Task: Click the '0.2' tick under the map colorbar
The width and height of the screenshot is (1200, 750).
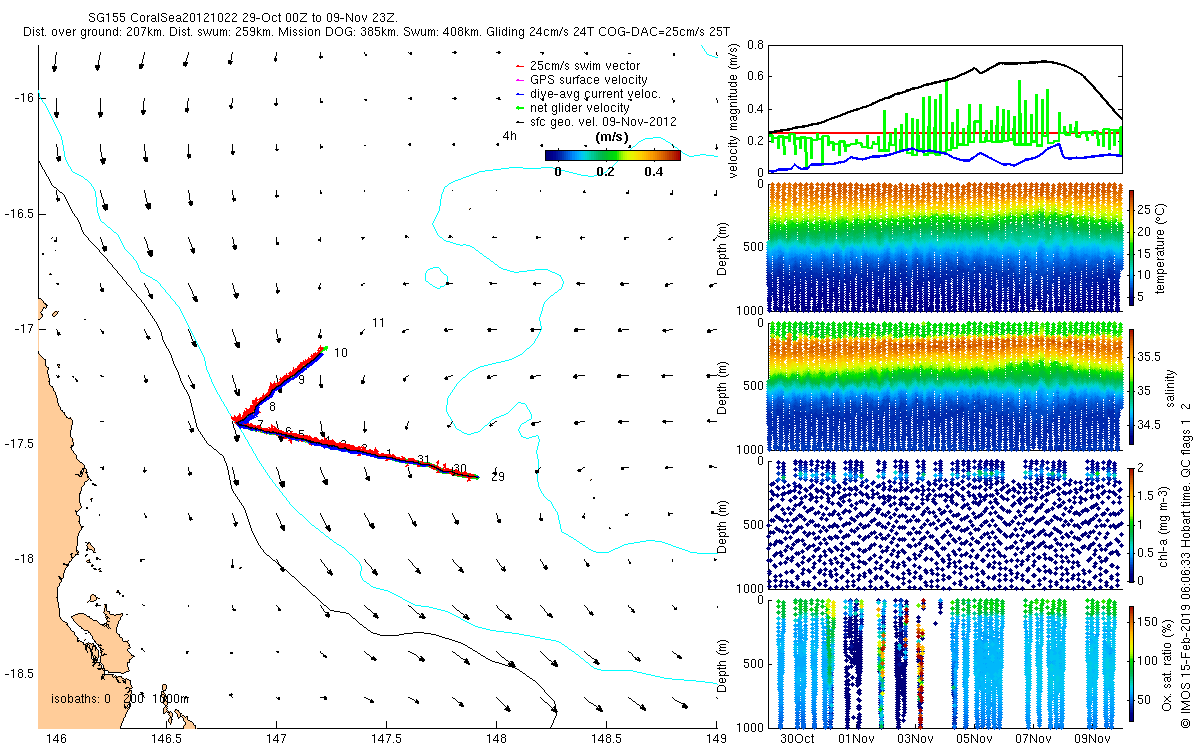Action: click(607, 171)
